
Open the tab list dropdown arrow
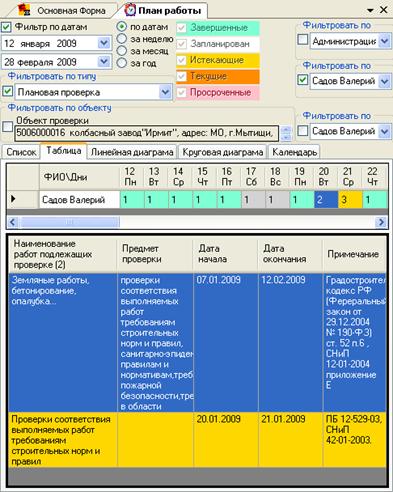point(370,10)
